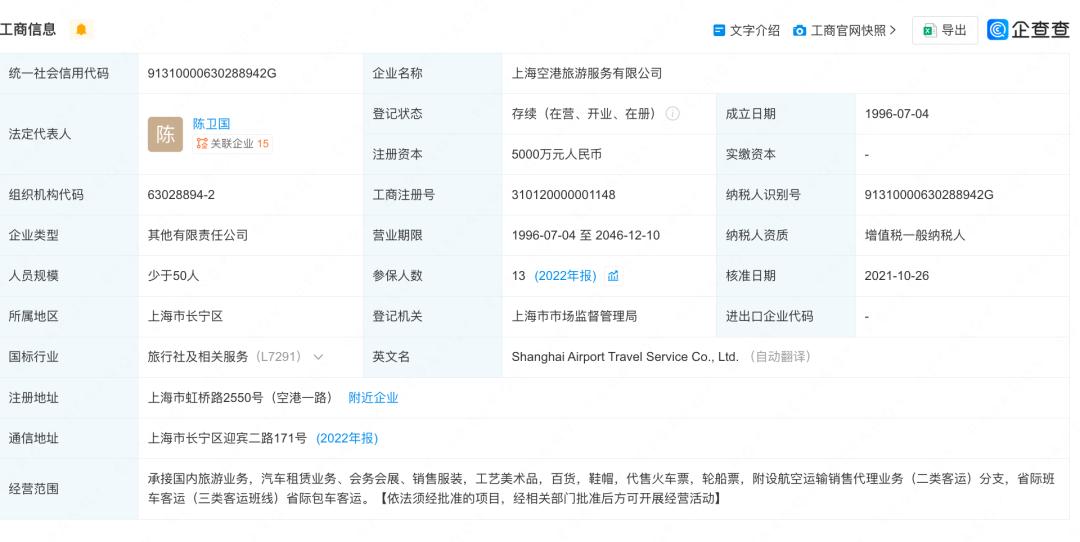
Task: Click the establishment date 1996-07-04
Action: tap(897, 114)
